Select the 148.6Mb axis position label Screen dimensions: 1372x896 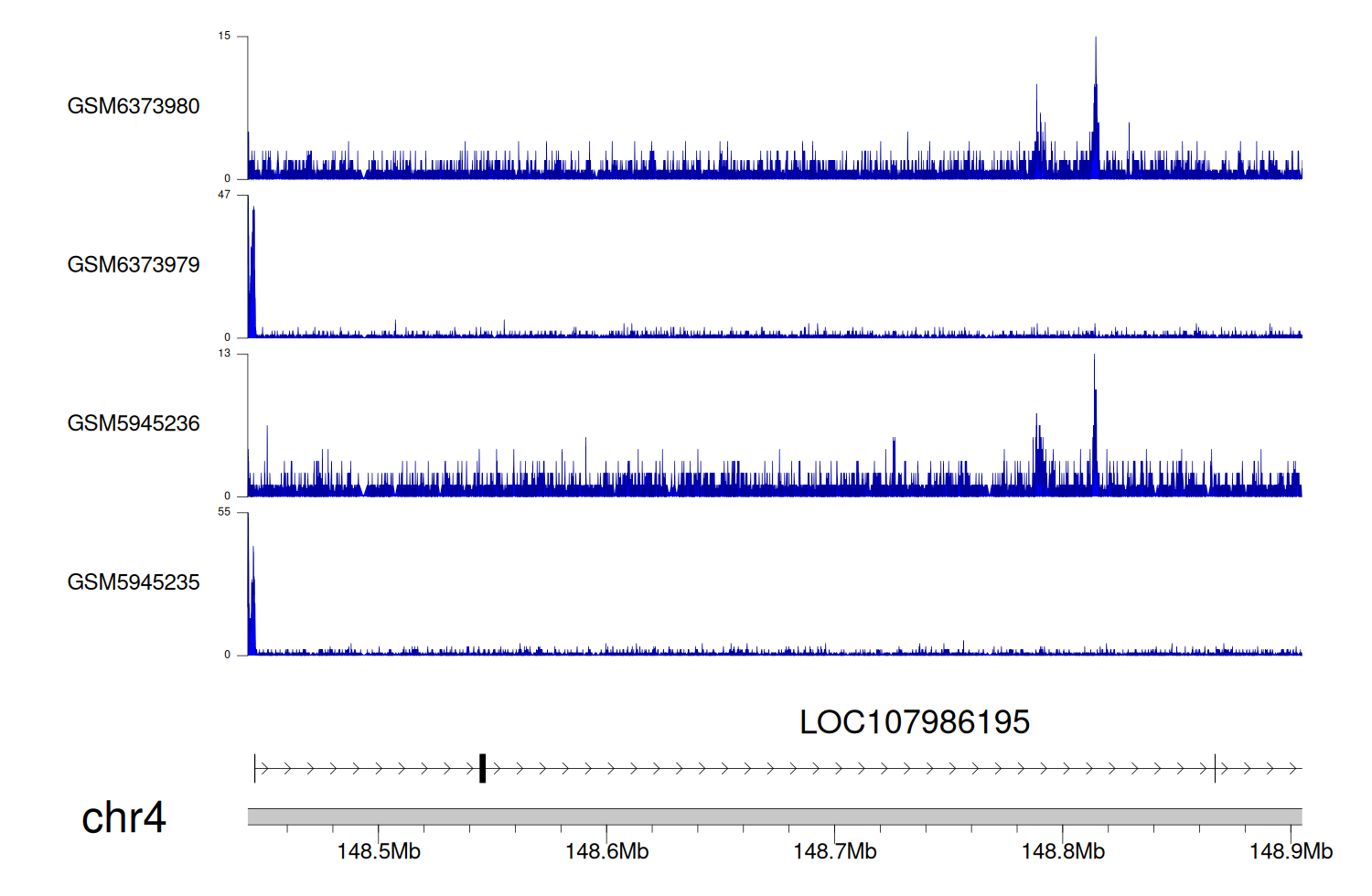[x=606, y=851]
